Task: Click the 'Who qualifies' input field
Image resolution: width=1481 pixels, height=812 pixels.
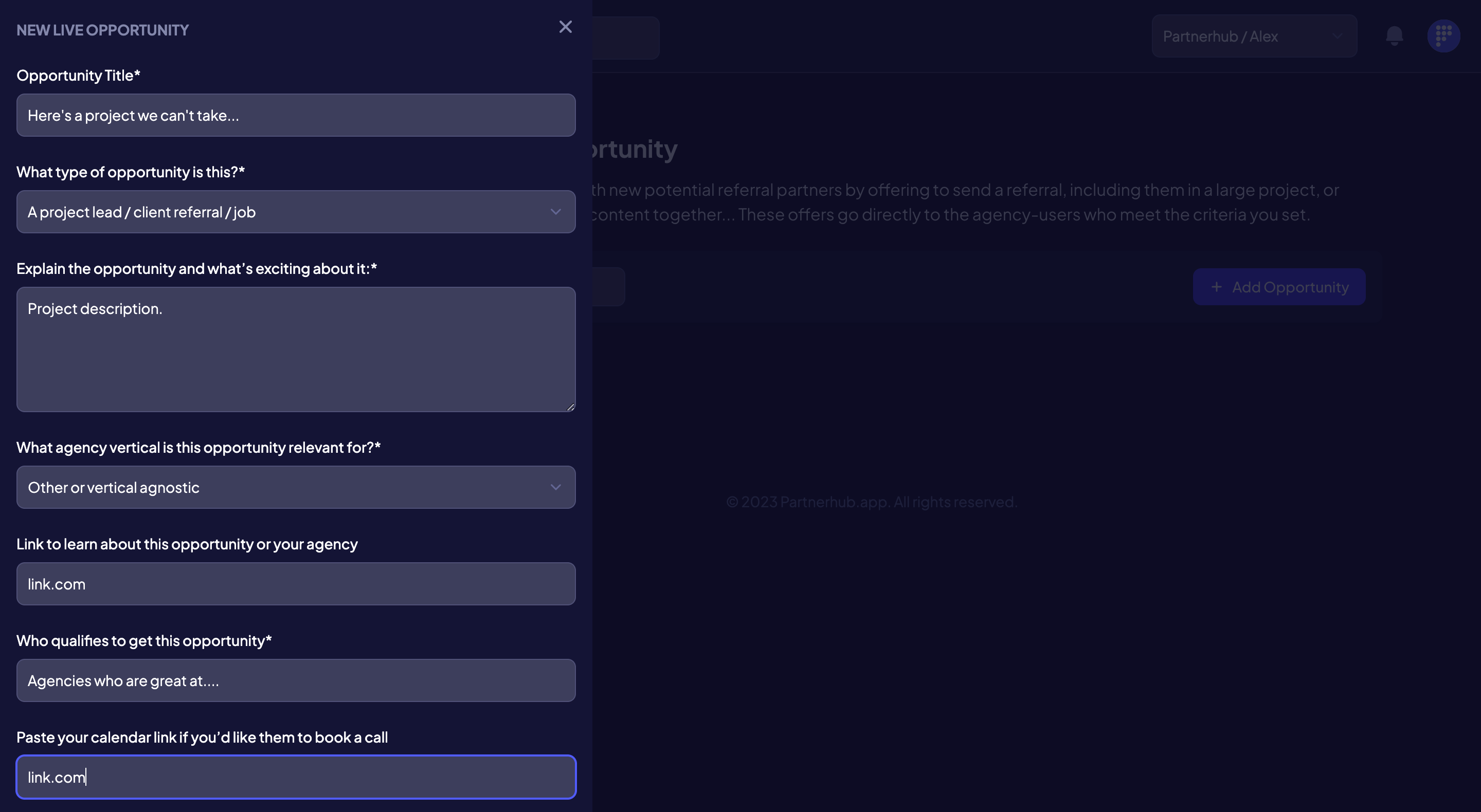Action: click(x=296, y=680)
